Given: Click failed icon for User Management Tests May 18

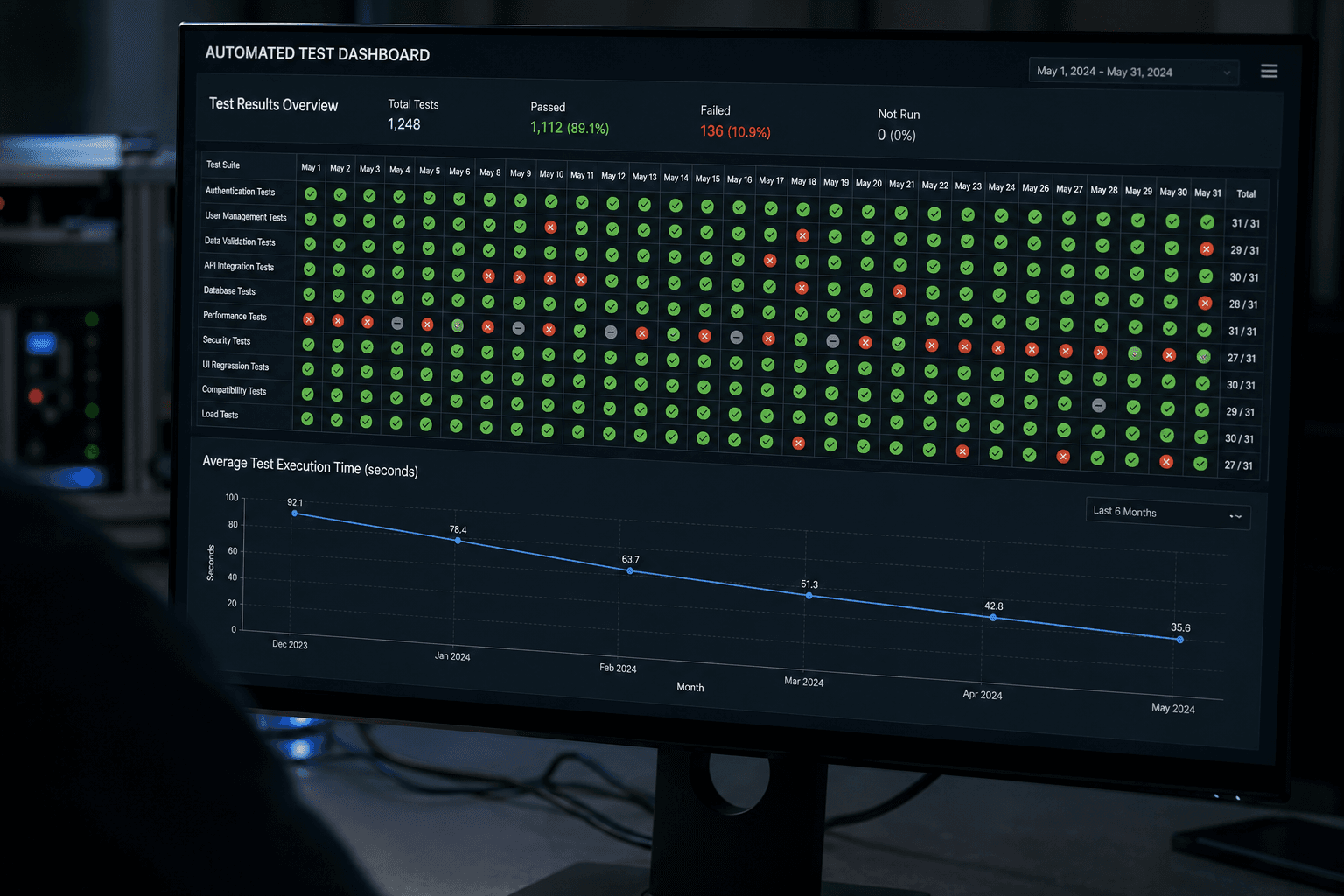Looking at the screenshot, I should click(802, 235).
